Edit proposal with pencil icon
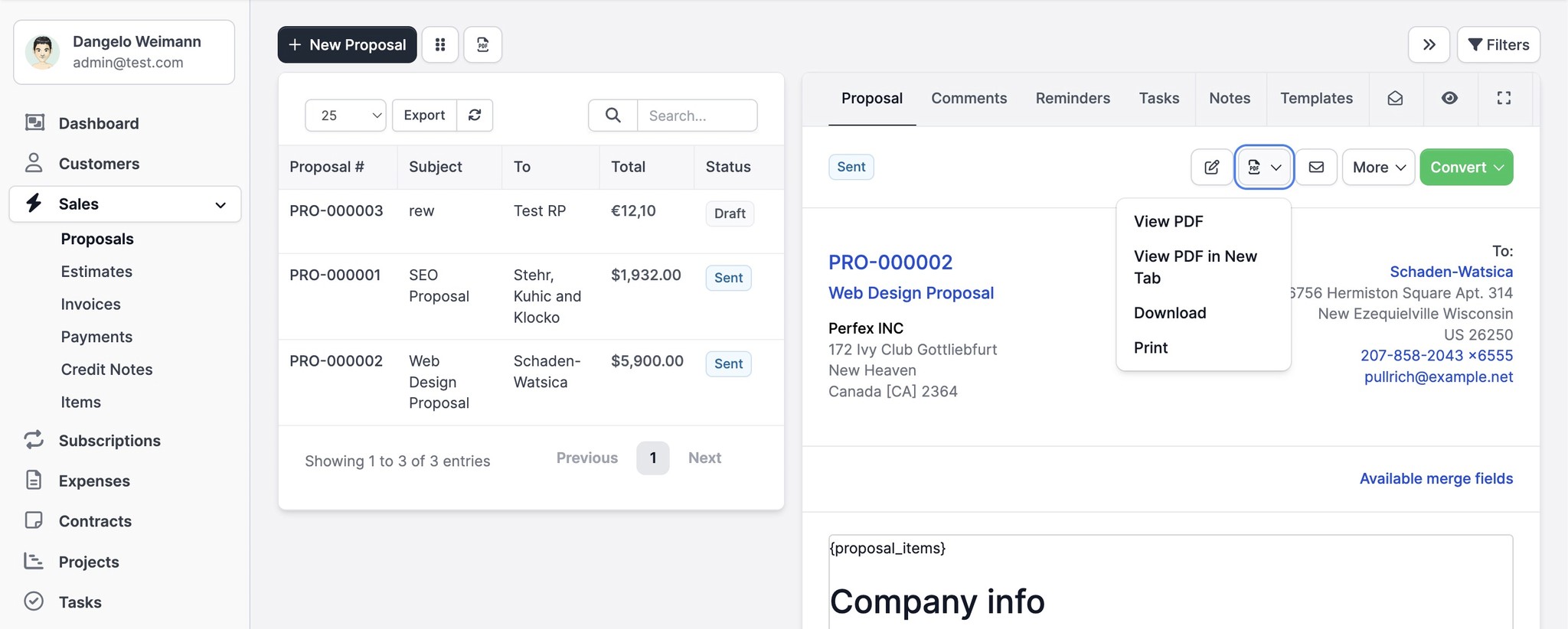The image size is (1568, 629). [1212, 167]
